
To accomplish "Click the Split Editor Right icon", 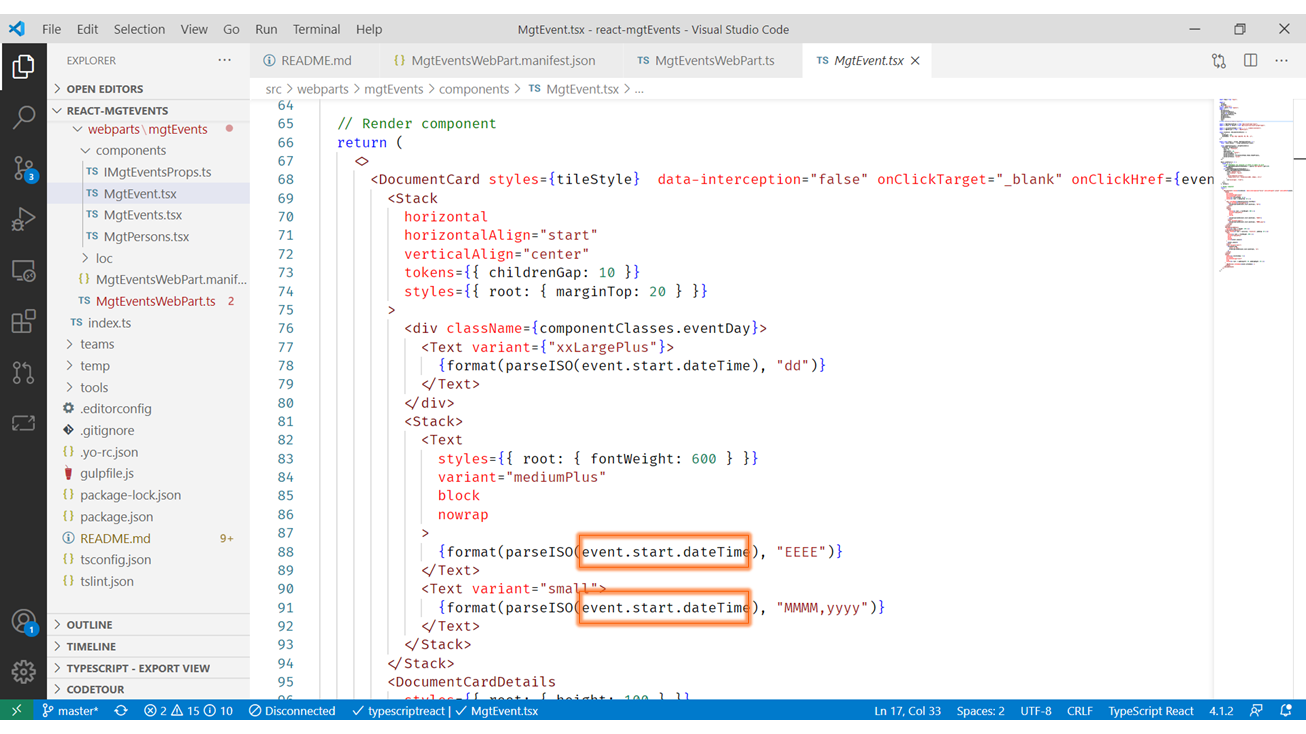I will (1250, 61).
